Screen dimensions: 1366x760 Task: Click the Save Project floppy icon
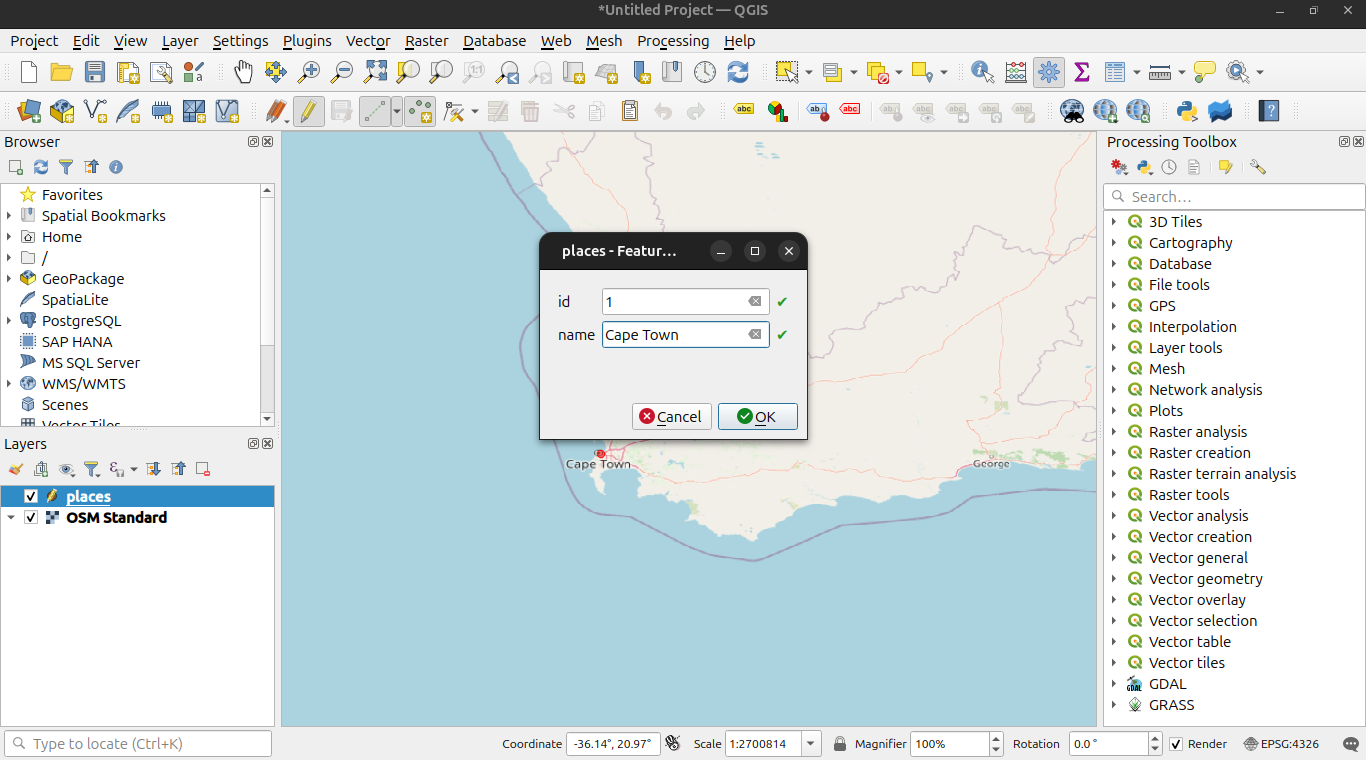tap(94, 72)
